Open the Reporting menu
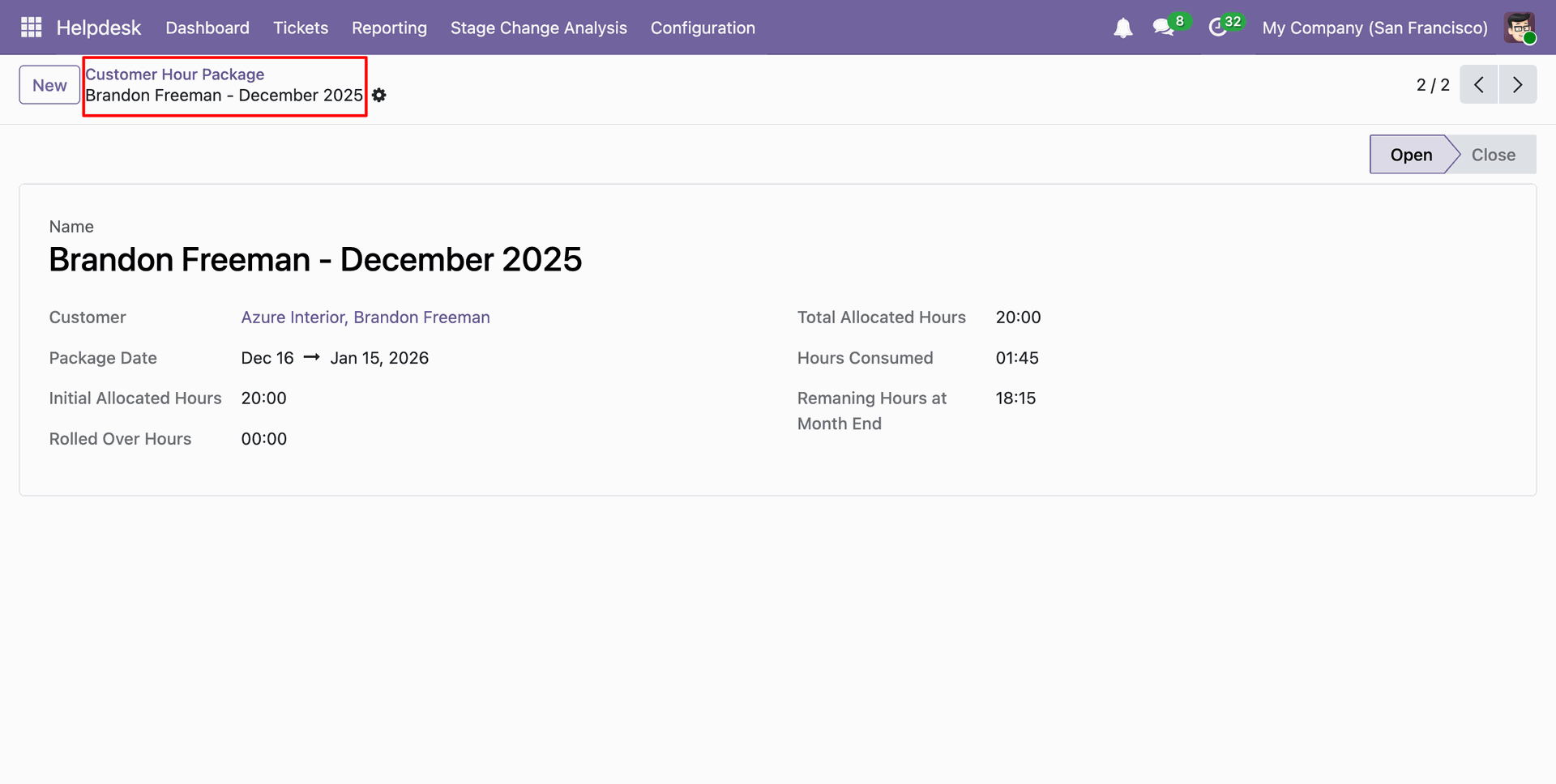The width and height of the screenshot is (1556, 784). click(389, 28)
